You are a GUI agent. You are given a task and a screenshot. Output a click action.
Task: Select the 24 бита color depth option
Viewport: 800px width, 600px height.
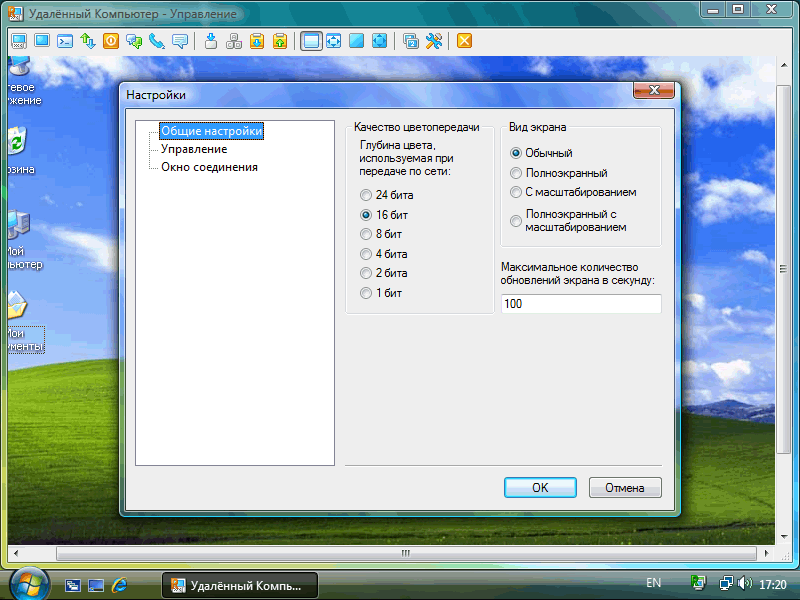tap(367, 195)
